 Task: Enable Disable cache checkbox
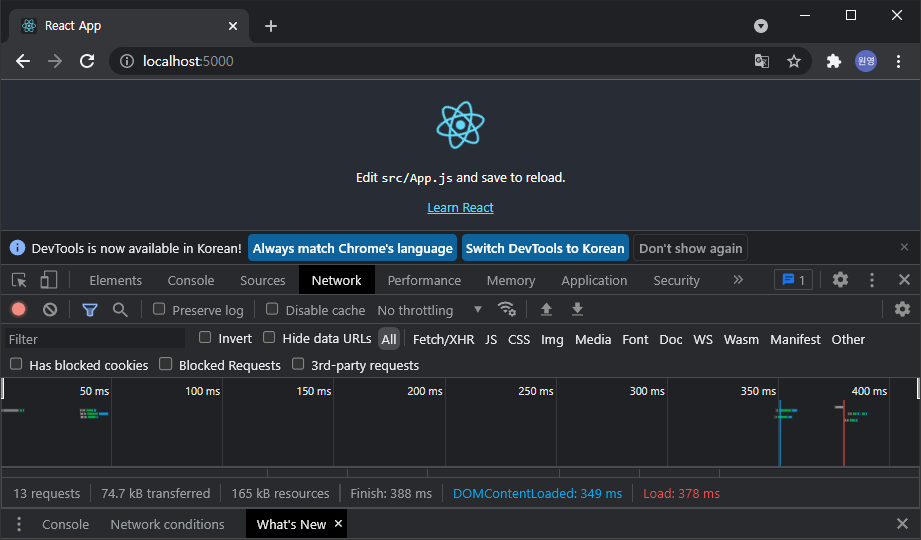click(272, 308)
